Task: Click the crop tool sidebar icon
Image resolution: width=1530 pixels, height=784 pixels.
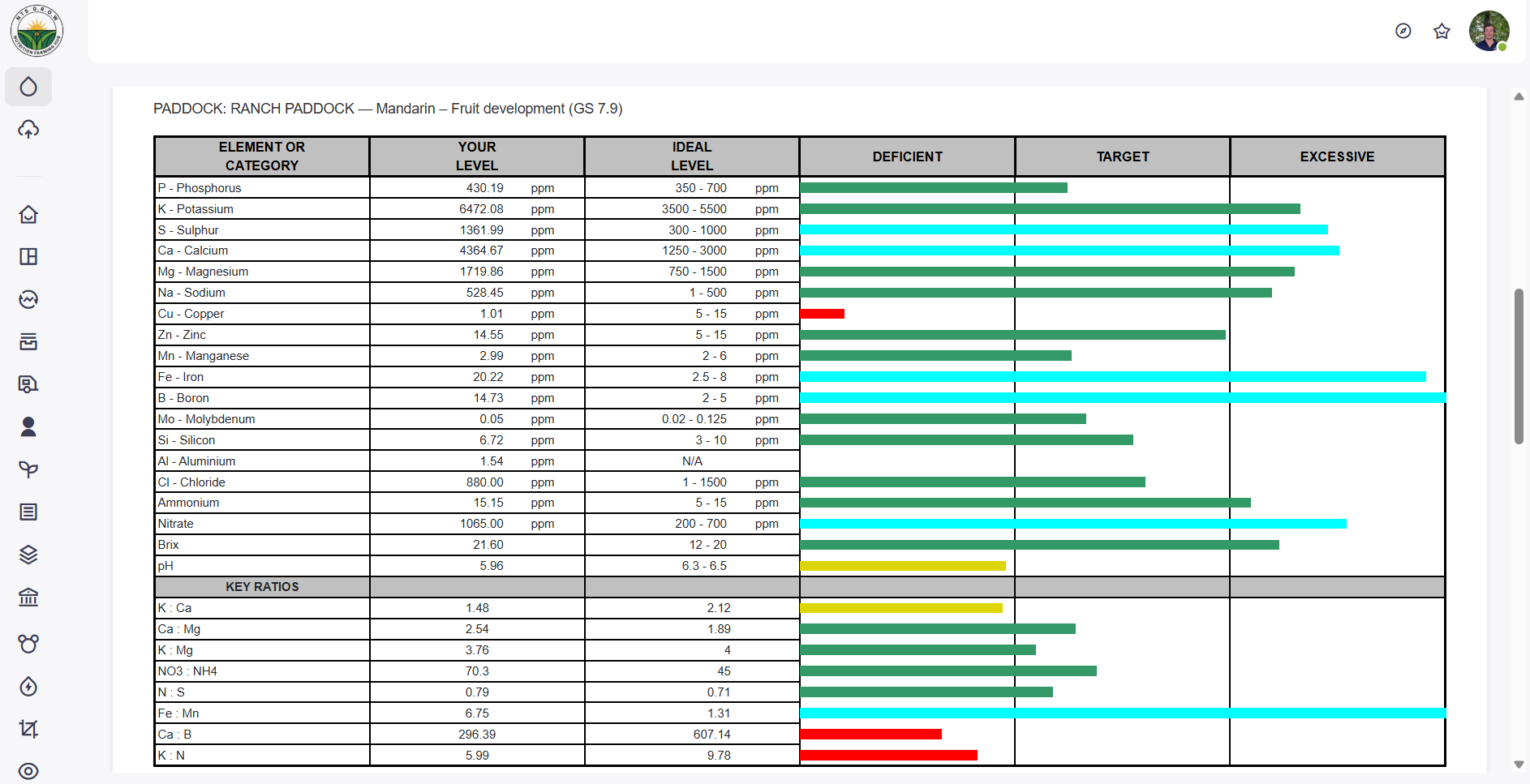Action: point(28,729)
